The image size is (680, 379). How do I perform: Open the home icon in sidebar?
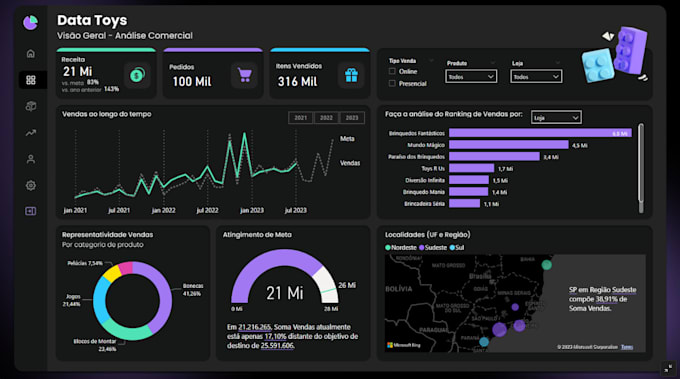click(x=31, y=54)
